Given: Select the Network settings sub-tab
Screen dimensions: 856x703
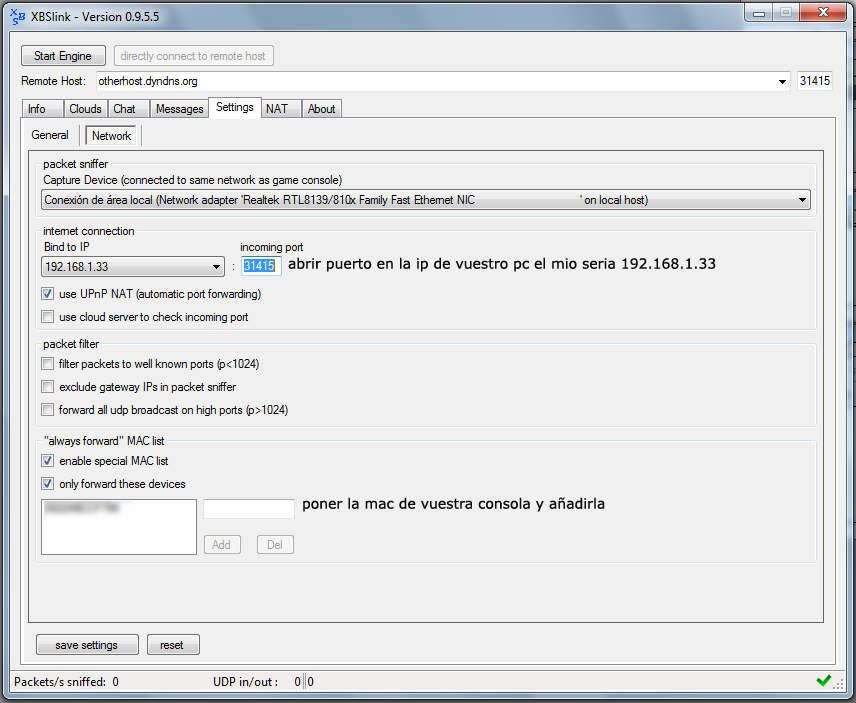Looking at the screenshot, I should click(111, 135).
